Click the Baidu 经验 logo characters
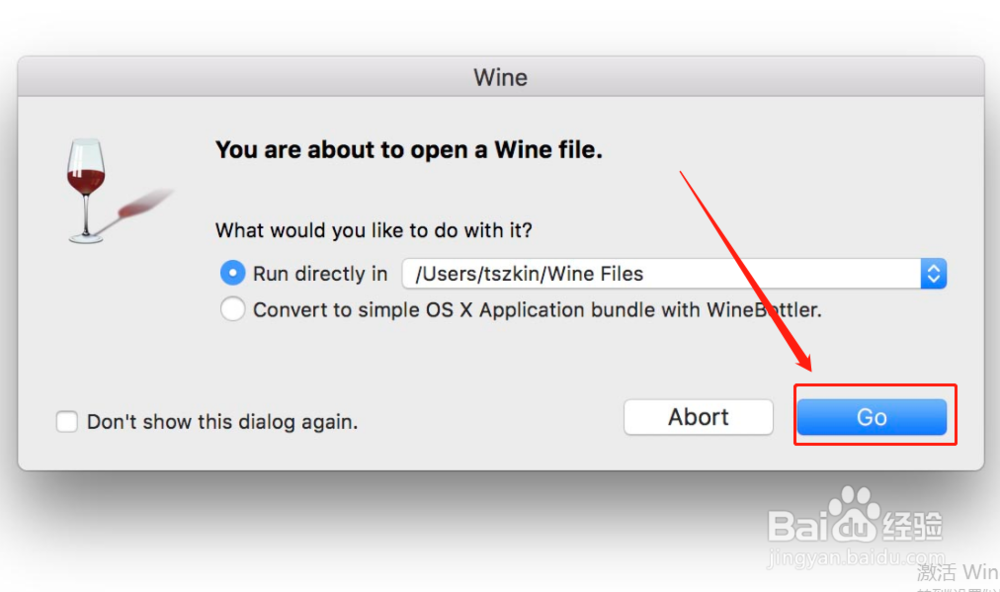1000x592 pixels. 912,526
